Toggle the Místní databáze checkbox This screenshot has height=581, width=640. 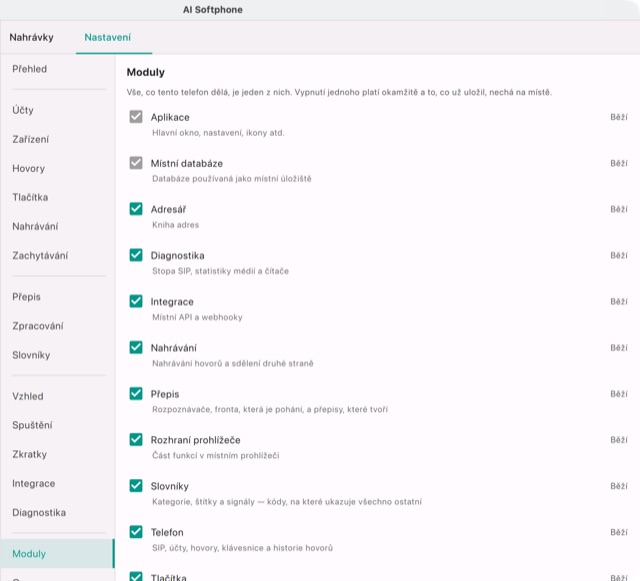pyautogui.click(x=136, y=163)
